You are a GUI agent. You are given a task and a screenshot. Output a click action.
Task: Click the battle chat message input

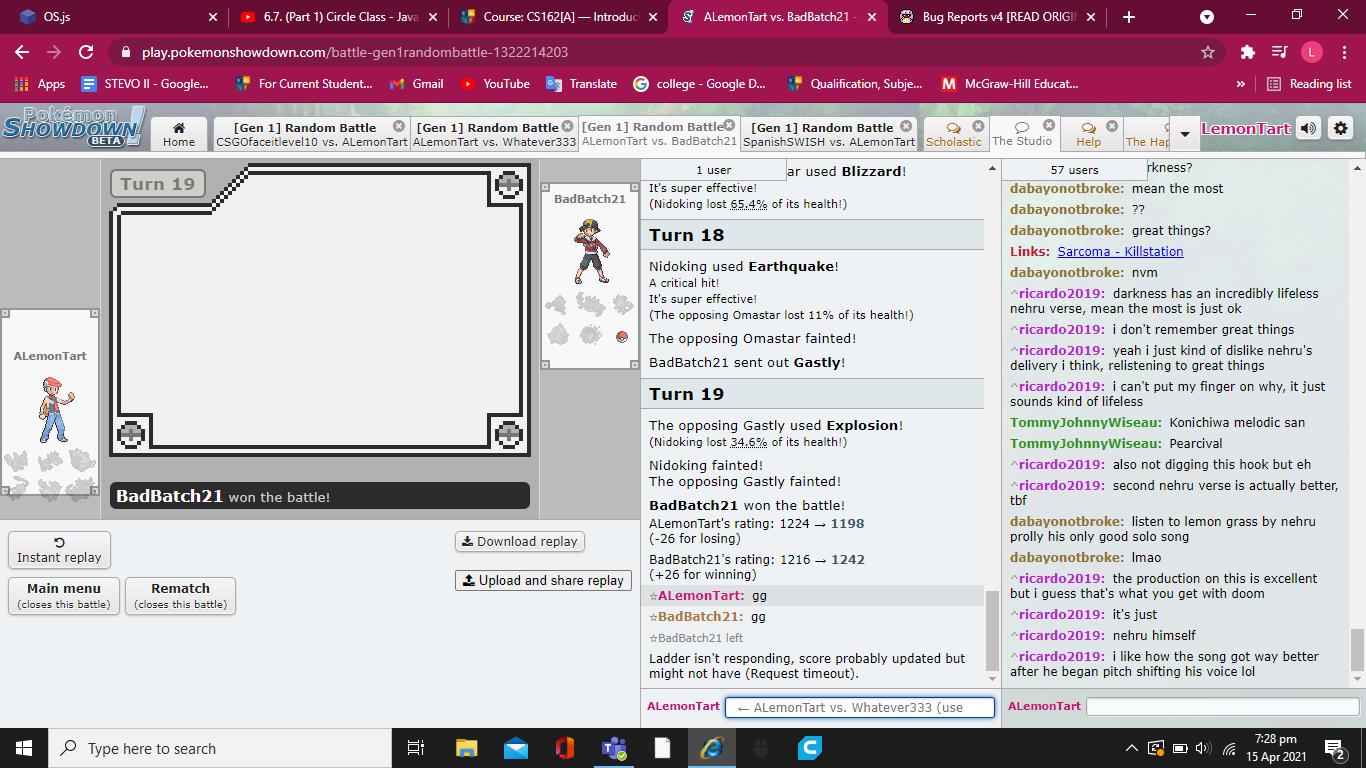859,707
